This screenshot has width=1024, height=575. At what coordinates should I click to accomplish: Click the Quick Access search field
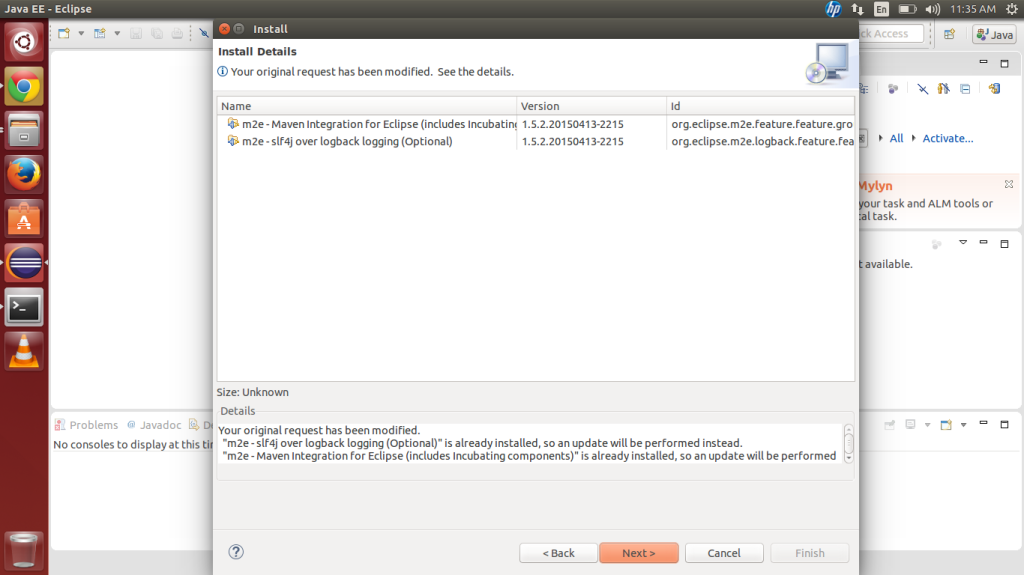coord(891,33)
